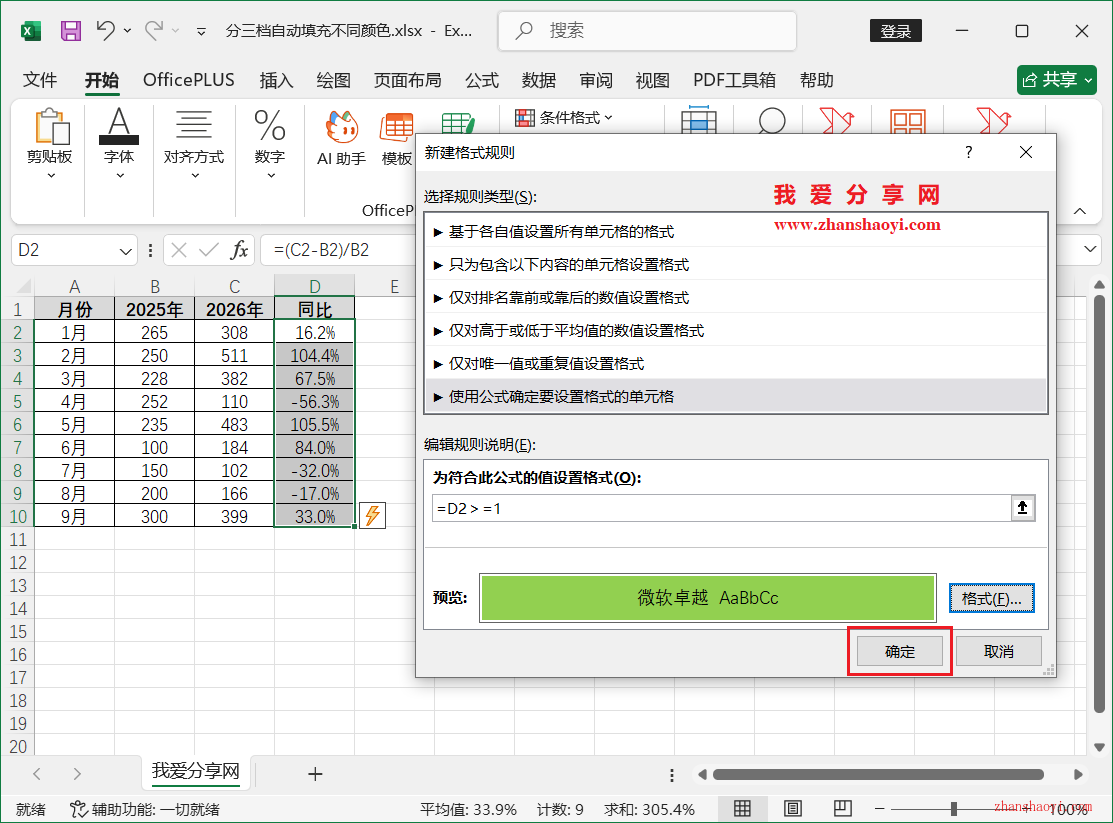Switch to Normal view icon
This screenshot has height=823, width=1113.
(742, 808)
